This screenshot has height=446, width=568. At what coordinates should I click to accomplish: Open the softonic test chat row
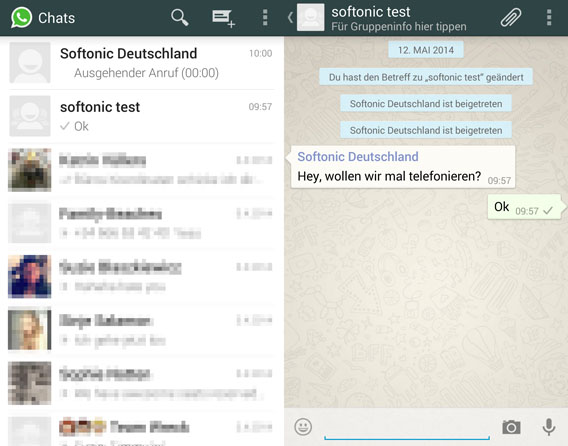141,116
